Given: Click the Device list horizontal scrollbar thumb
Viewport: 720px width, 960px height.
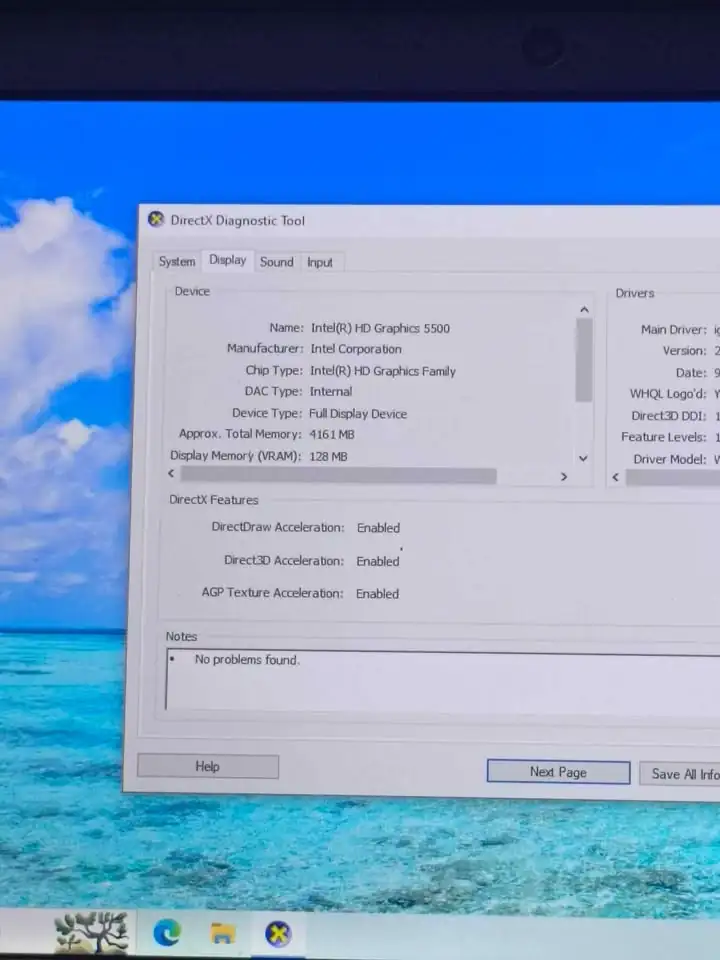Looking at the screenshot, I should pos(339,475).
